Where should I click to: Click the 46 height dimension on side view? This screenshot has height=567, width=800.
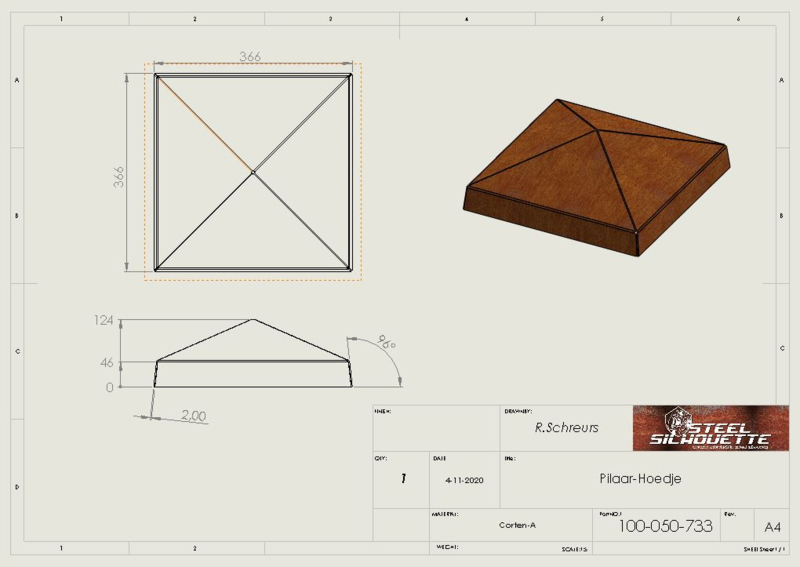pyautogui.click(x=107, y=363)
